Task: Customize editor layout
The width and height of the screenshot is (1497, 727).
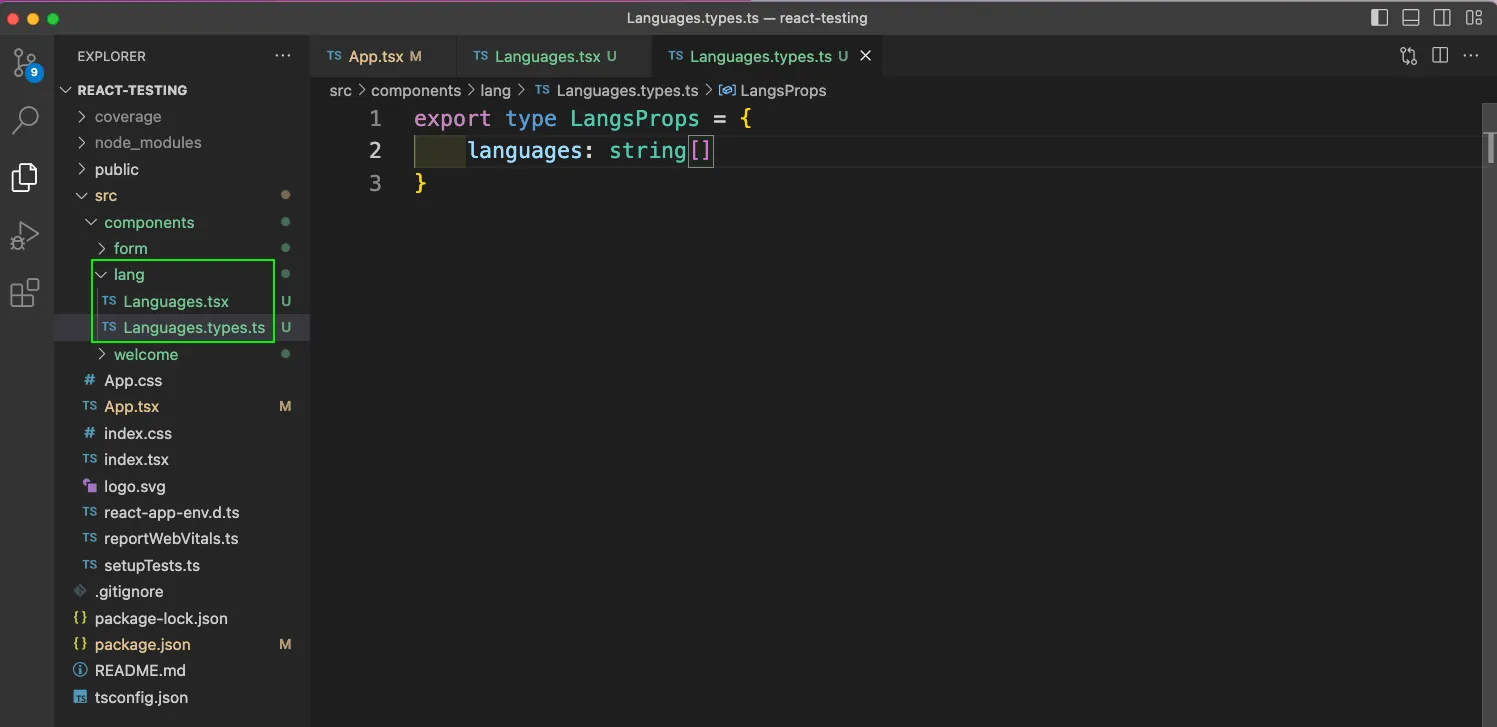Action: click(x=1474, y=18)
